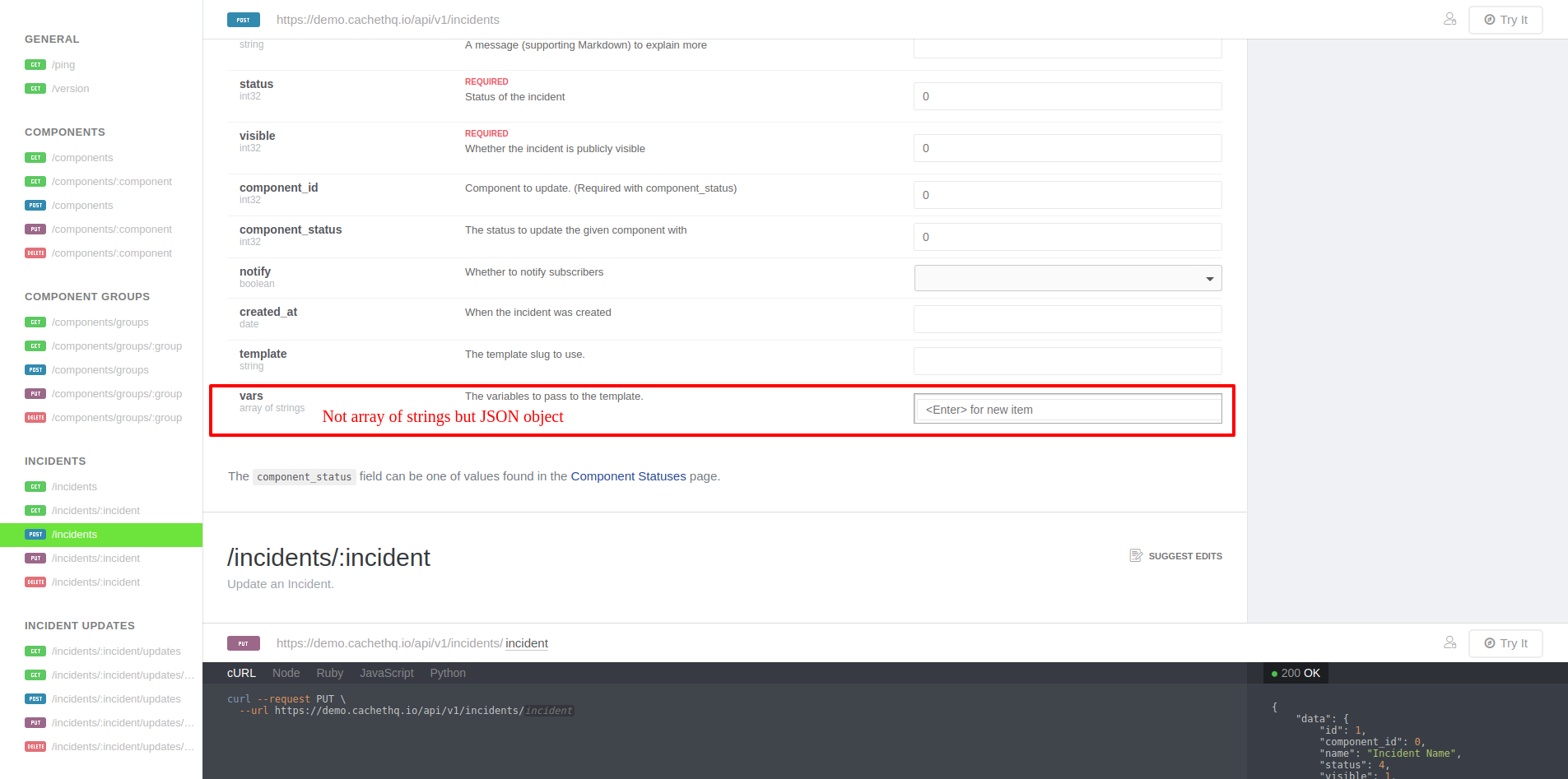Switch to the Python code tab
Image resolution: width=1568 pixels, height=779 pixels.
pyautogui.click(x=447, y=673)
